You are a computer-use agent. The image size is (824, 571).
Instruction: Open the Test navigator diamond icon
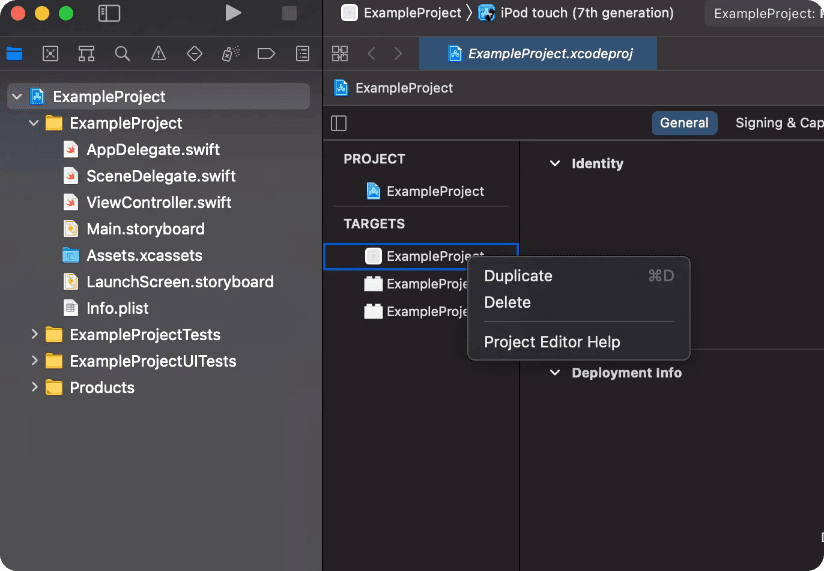pos(194,54)
